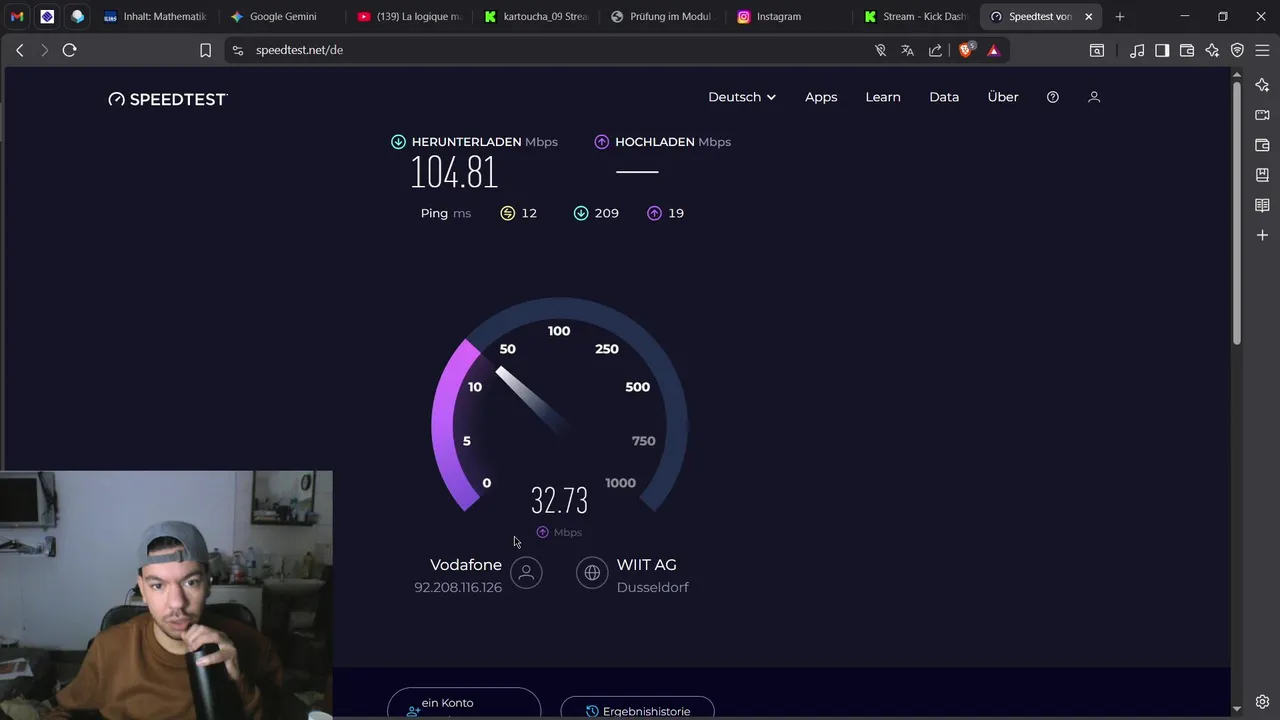Open reading list icon in right sidebar
Image resolution: width=1280 pixels, height=720 pixels.
click(1262, 205)
